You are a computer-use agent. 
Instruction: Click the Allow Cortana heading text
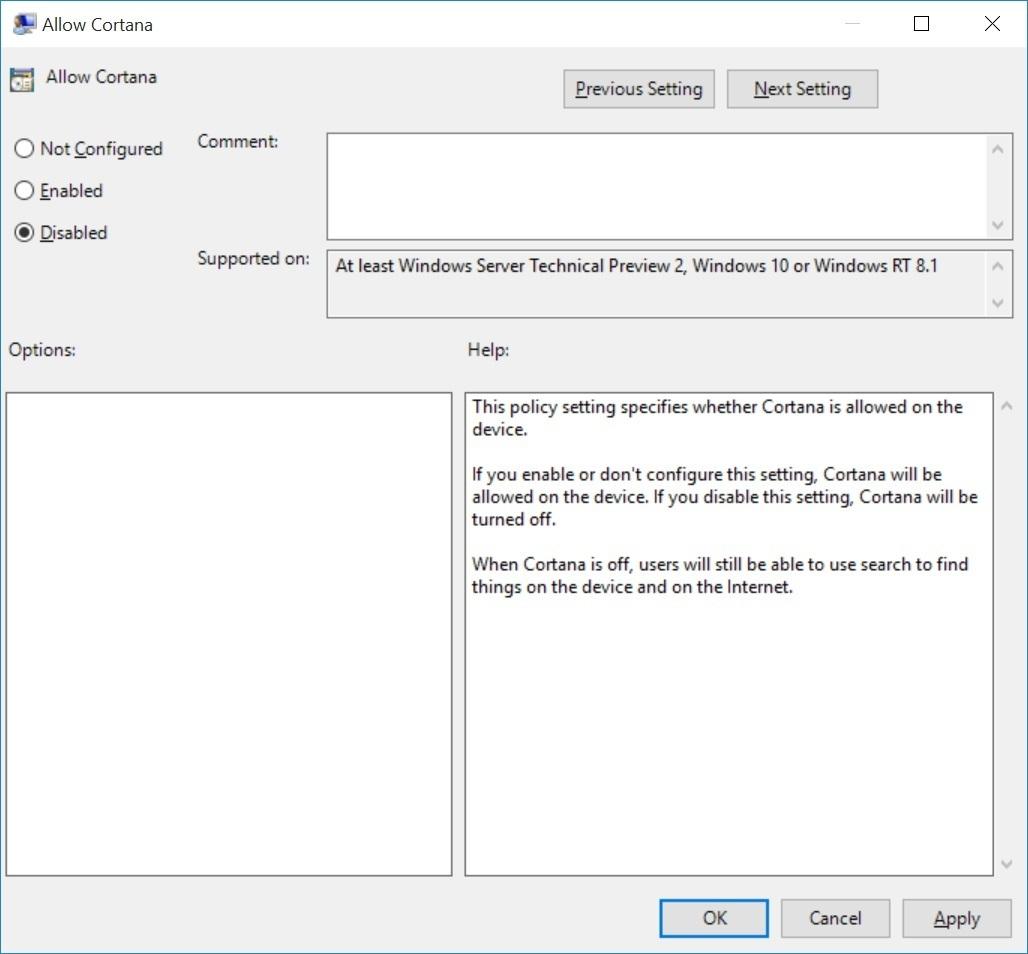101,77
